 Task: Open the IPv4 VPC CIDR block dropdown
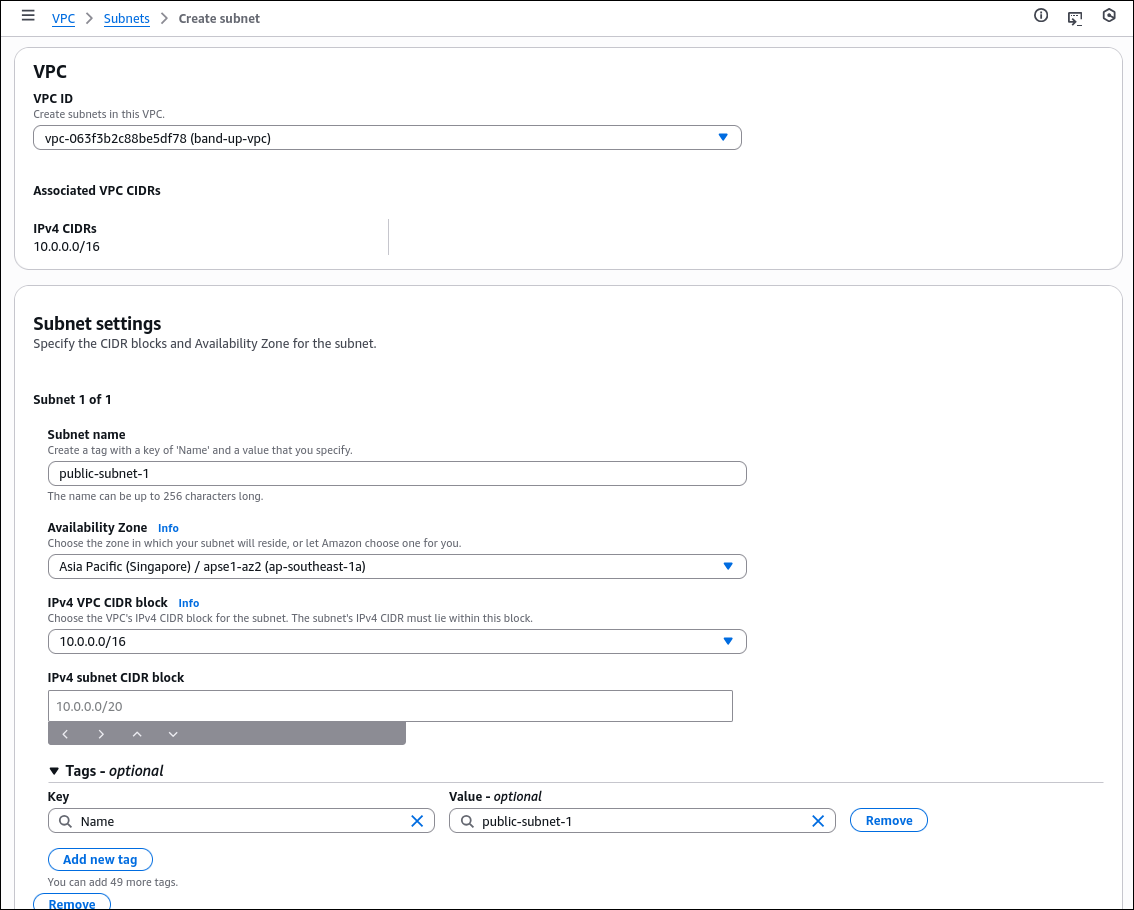pos(728,641)
